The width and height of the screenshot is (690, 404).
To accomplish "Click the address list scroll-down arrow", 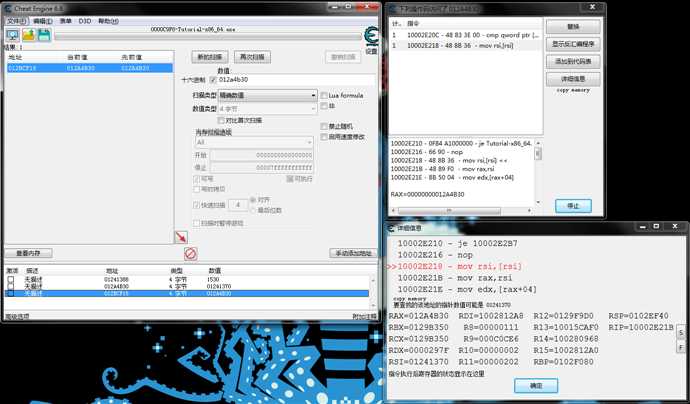I will [x=373, y=305].
